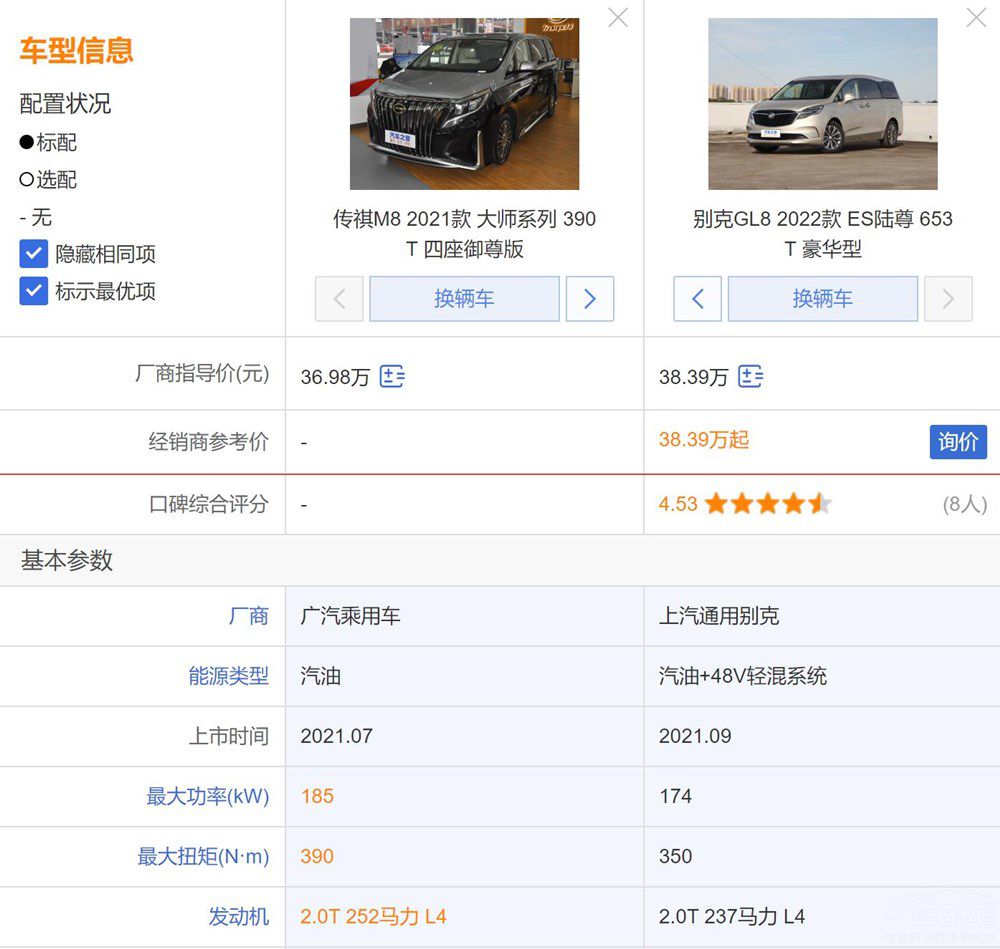Click left arrow for 传祺M8 column
1000x949 pixels.
339,299
